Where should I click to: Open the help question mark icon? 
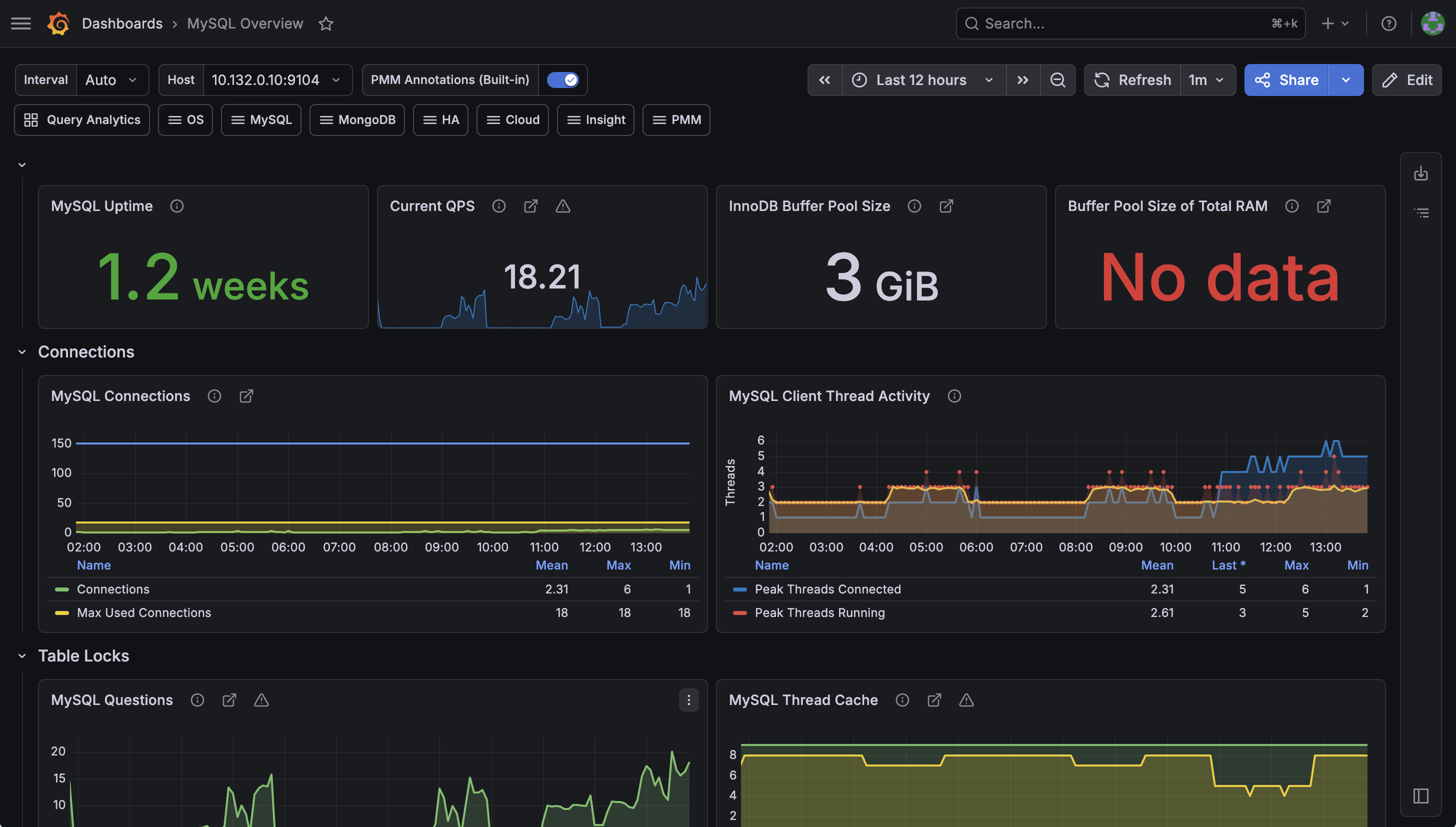1388,23
